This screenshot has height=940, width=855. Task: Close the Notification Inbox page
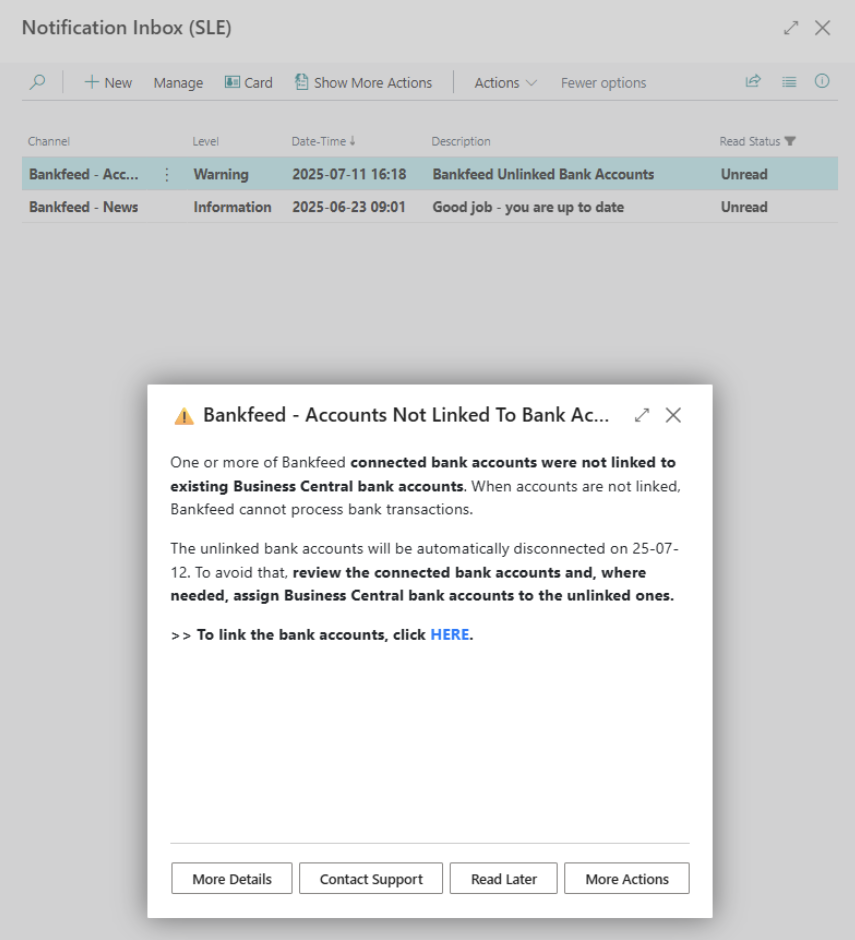click(x=823, y=28)
